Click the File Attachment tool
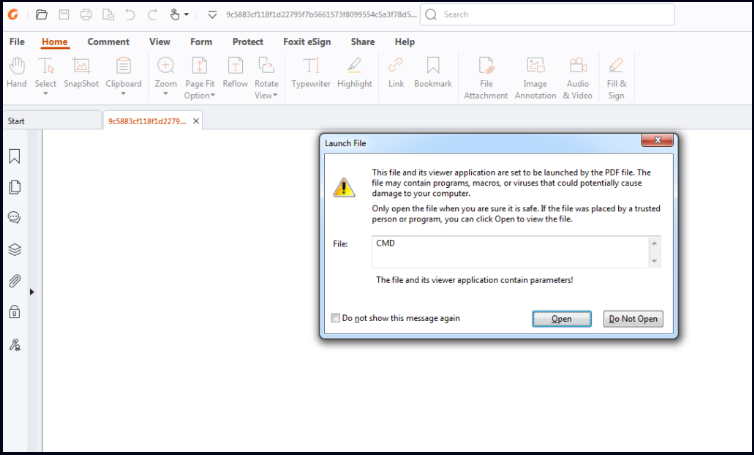This screenshot has height=455, width=754. (x=486, y=78)
